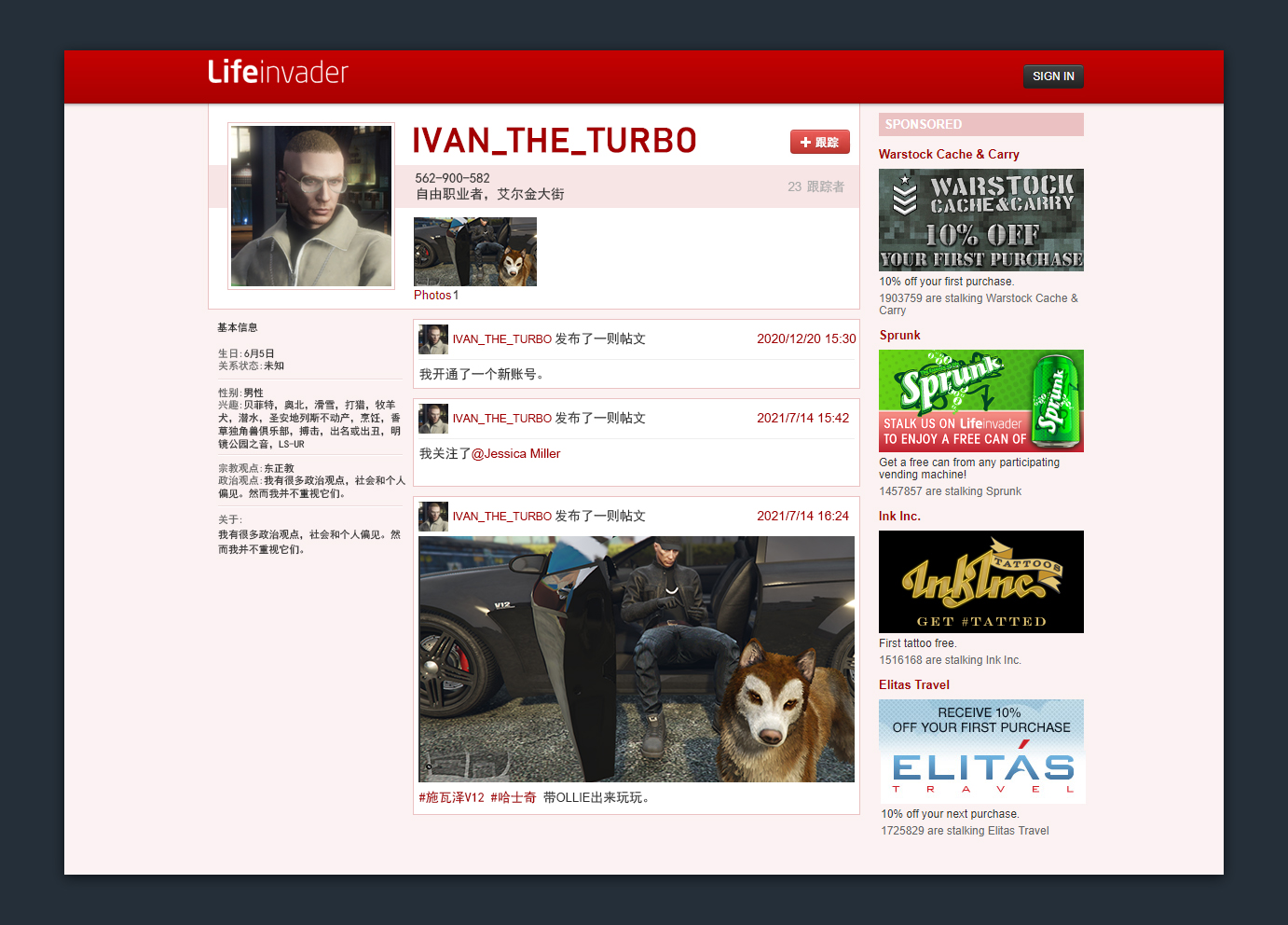Click the IVAN_THE_TURBO profile name heading
The height and width of the screenshot is (925, 1288).
(x=555, y=141)
